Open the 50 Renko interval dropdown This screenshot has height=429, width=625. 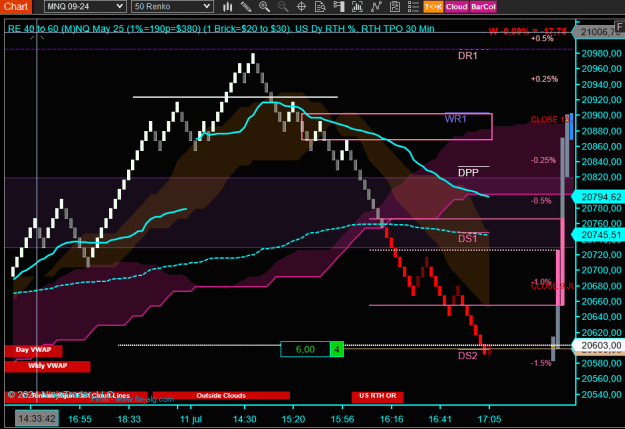pos(172,6)
